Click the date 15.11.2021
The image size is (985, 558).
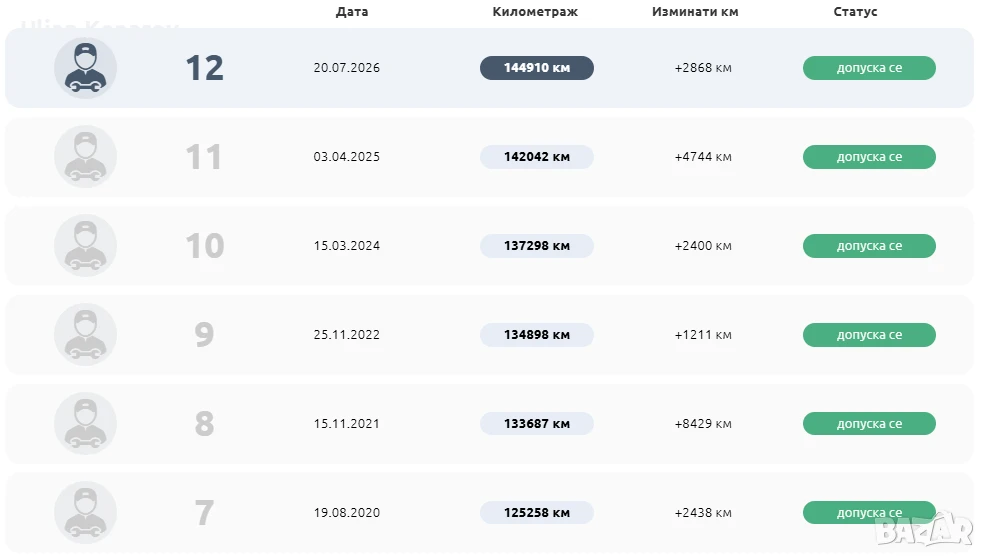click(x=347, y=424)
